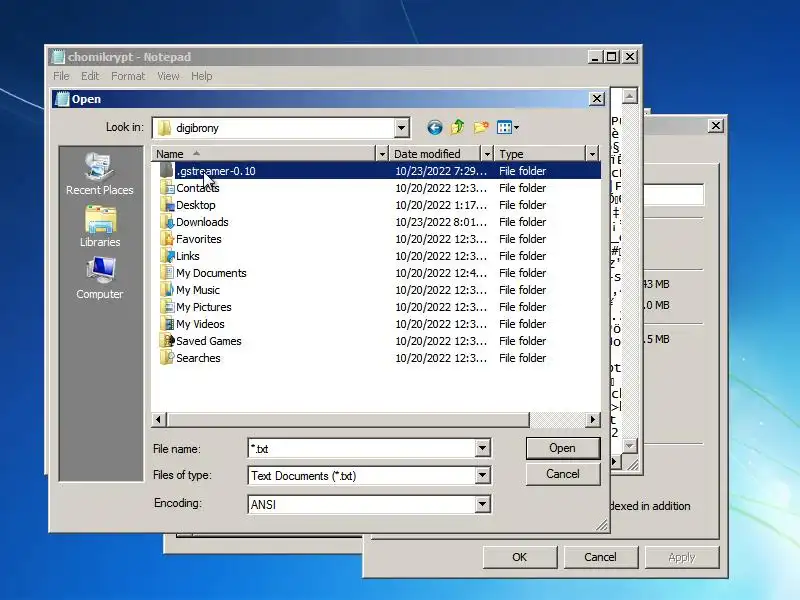Open the Type column filter arrow
The height and width of the screenshot is (600, 800).
(592, 154)
